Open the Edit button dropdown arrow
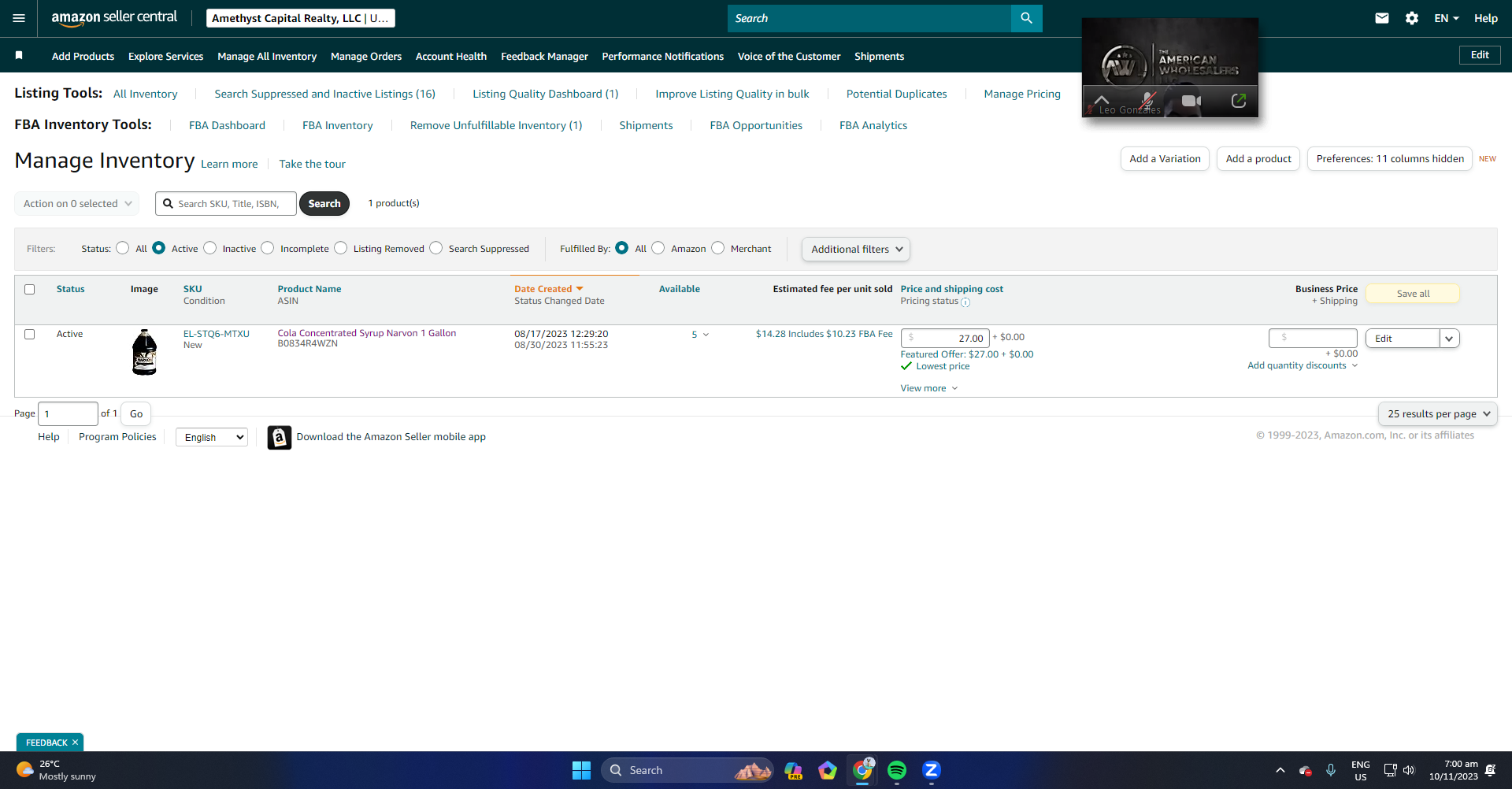Viewport: 1512px width, 789px height. (x=1449, y=339)
